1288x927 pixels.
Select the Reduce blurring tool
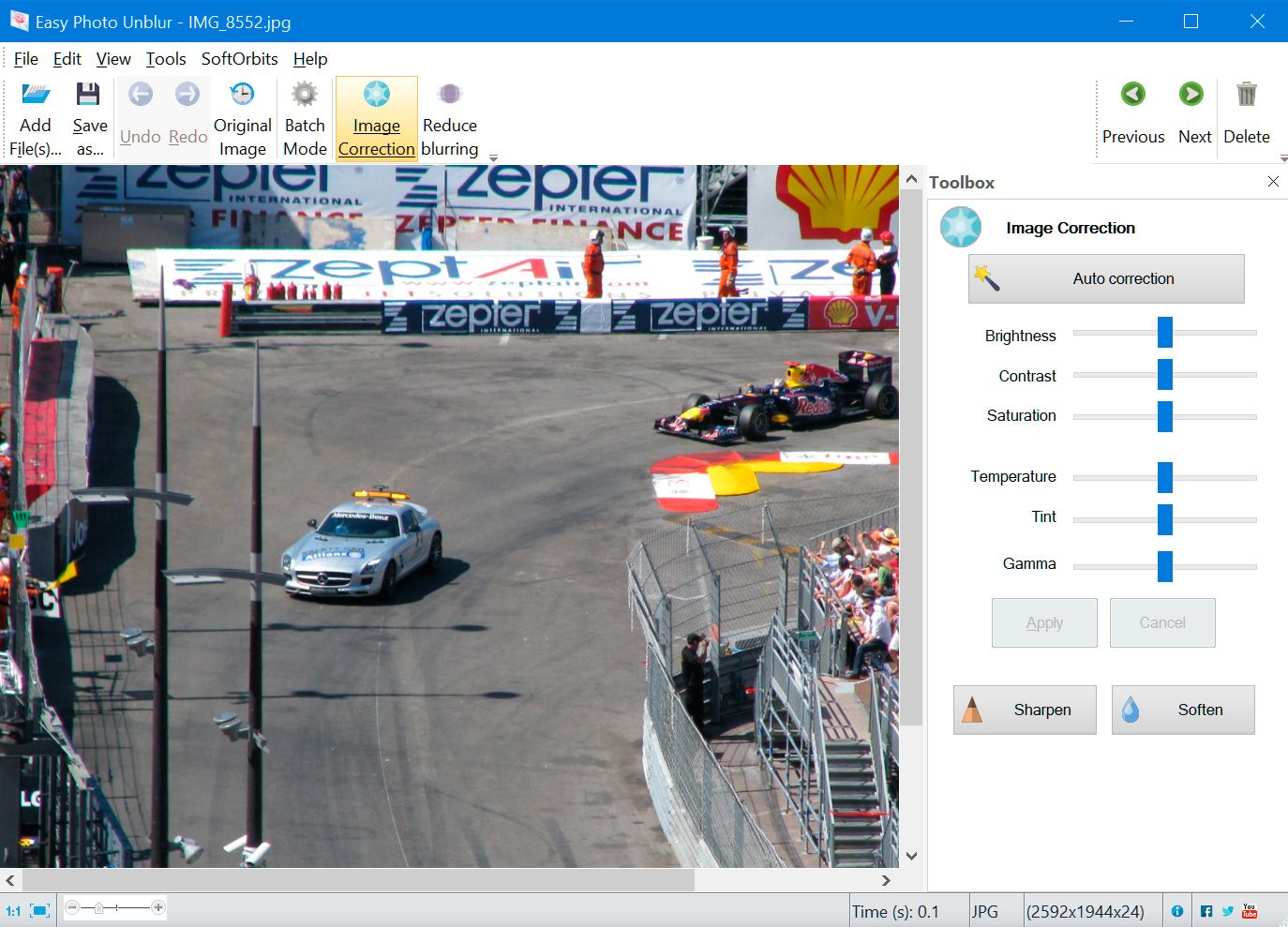coord(449,119)
